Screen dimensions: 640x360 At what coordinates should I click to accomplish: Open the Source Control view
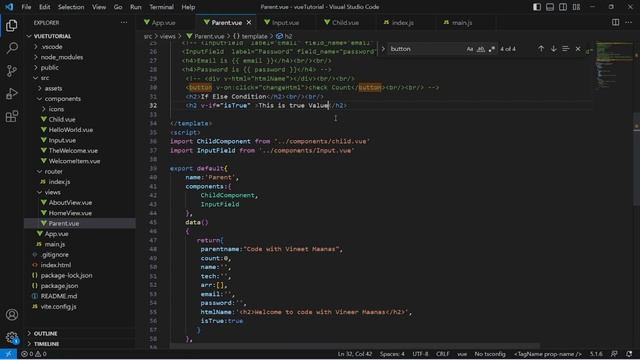[x=11, y=71]
